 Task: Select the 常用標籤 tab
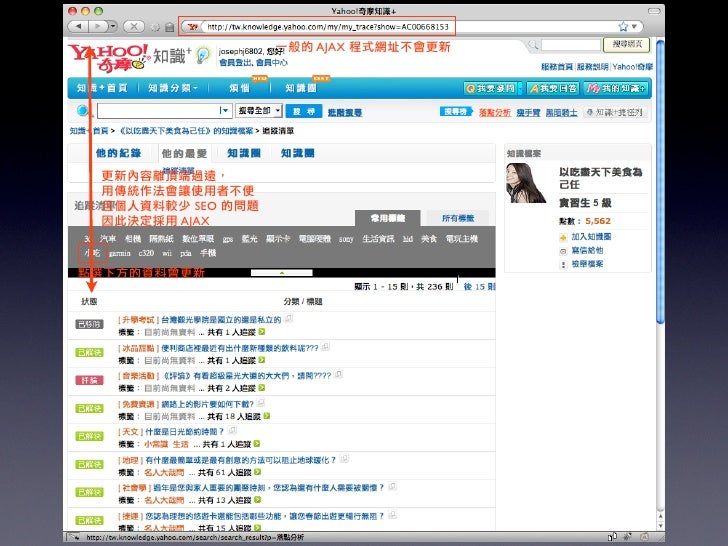click(x=387, y=218)
